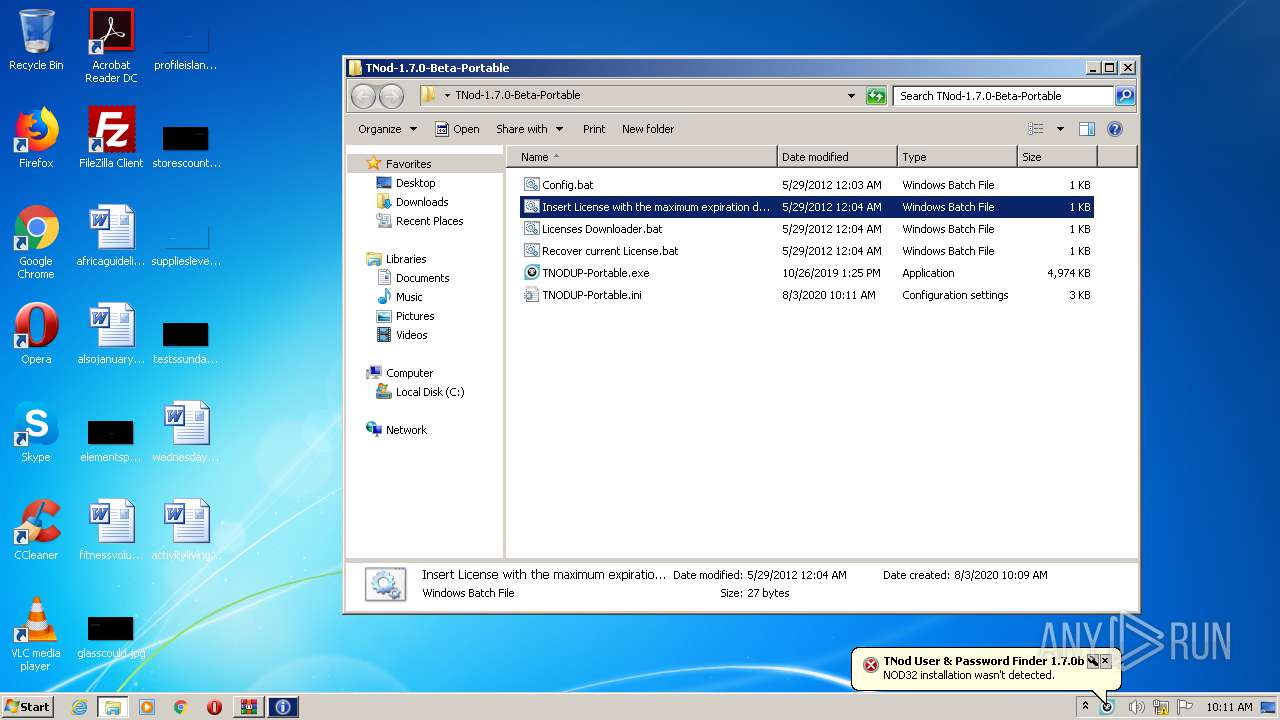Open Acrobat Reader DC desktop shortcut
The image size is (1280, 720).
111,46
